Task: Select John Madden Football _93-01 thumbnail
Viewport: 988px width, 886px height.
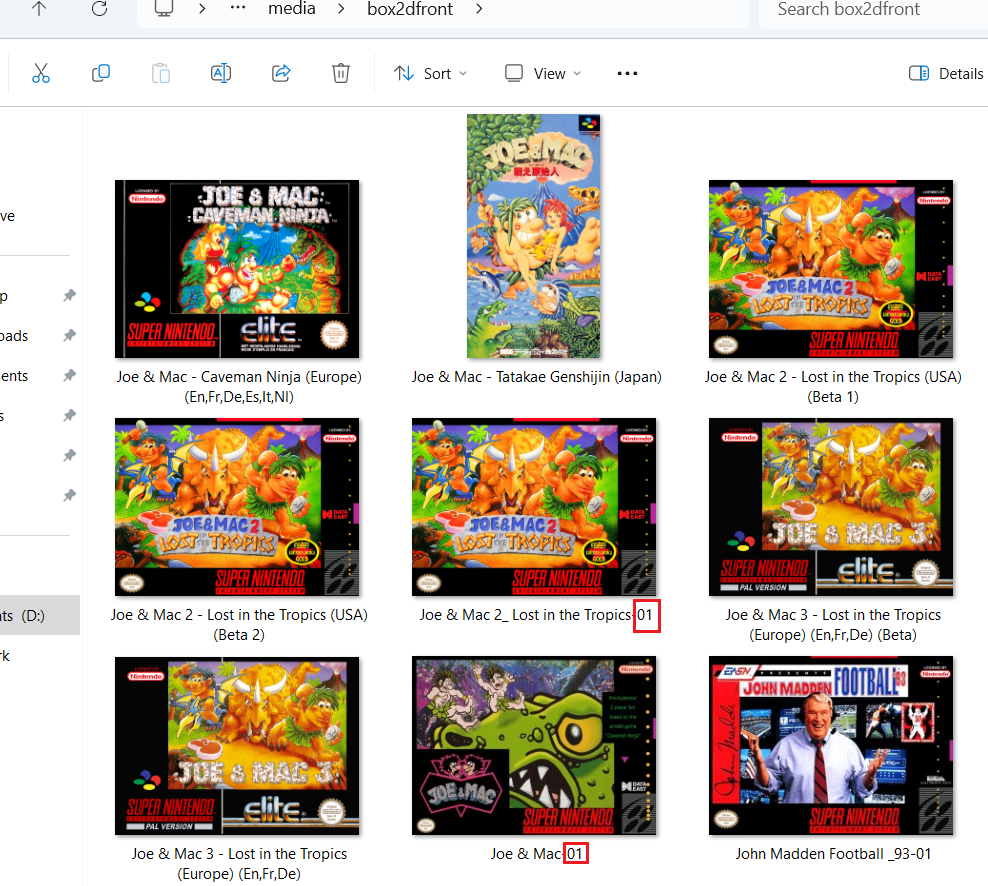Action: tap(831, 746)
